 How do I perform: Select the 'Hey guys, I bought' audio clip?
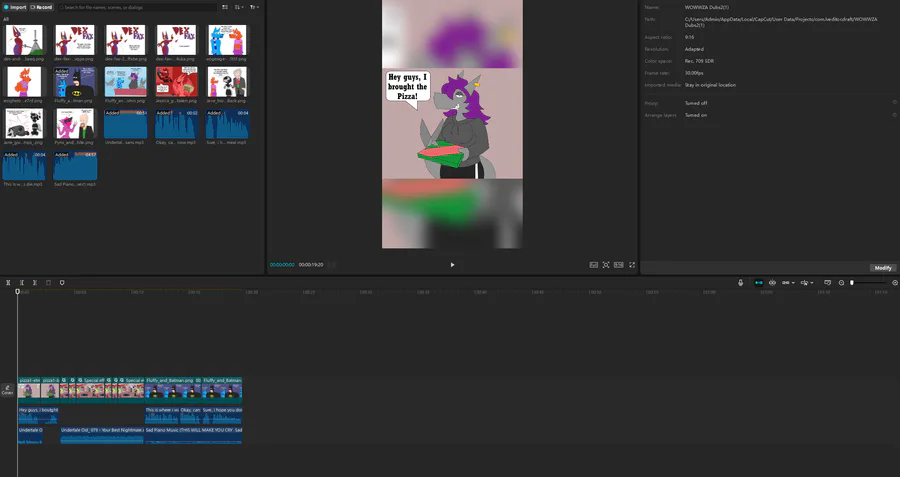point(38,416)
